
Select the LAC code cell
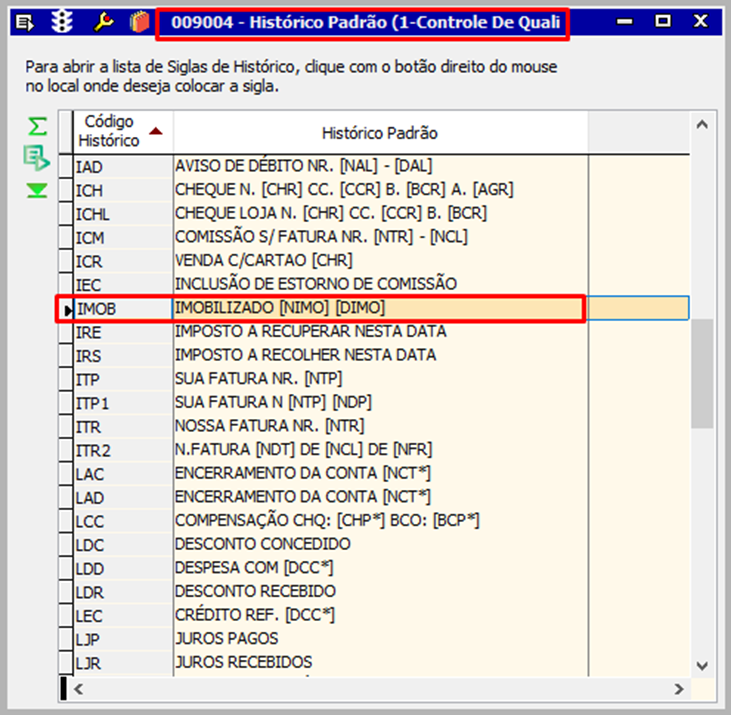click(123, 474)
